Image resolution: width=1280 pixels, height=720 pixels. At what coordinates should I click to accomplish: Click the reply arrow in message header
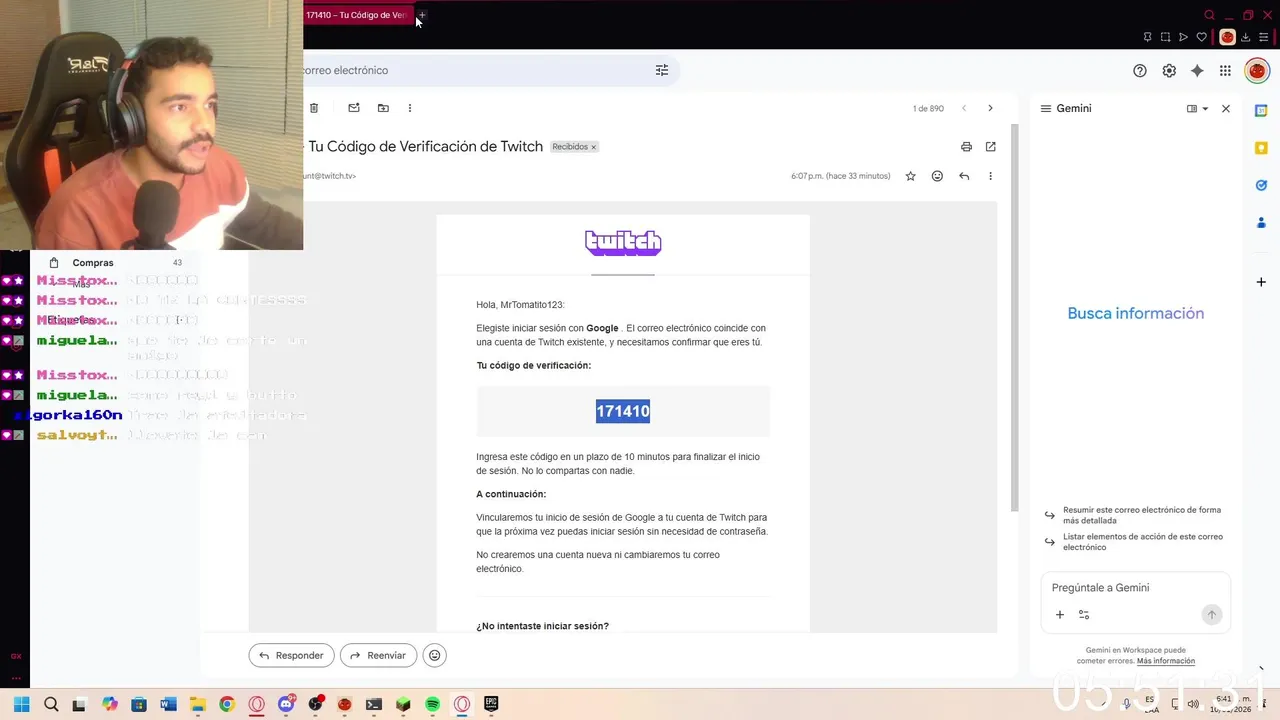964,176
